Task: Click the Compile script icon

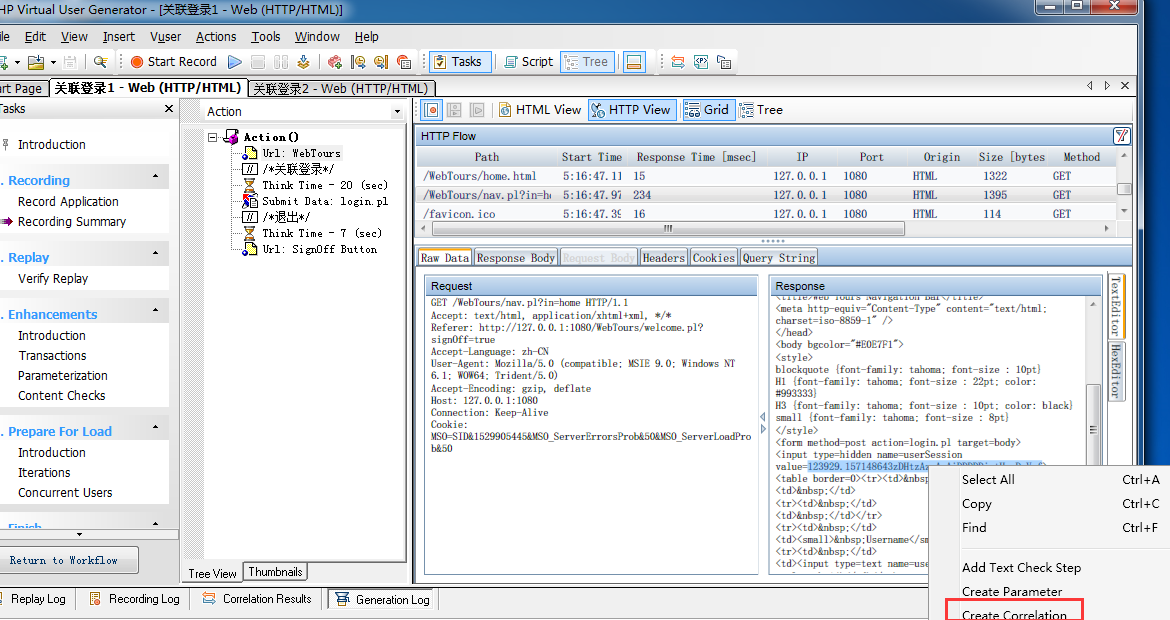Action: pyautogui.click(x=303, y=62)
